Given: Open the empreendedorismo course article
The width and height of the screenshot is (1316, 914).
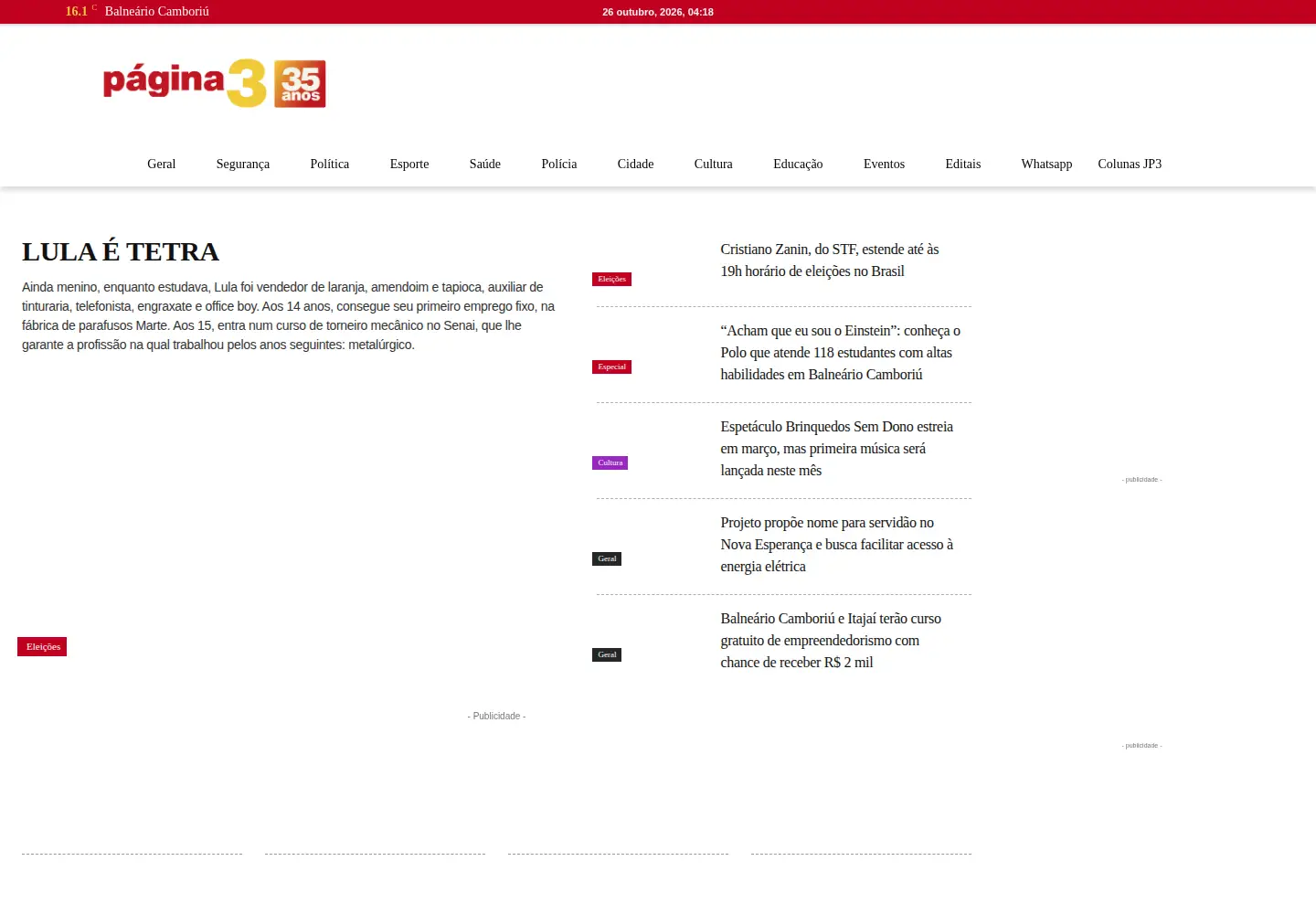Looking at the screenshot, I should pos(831,641).
